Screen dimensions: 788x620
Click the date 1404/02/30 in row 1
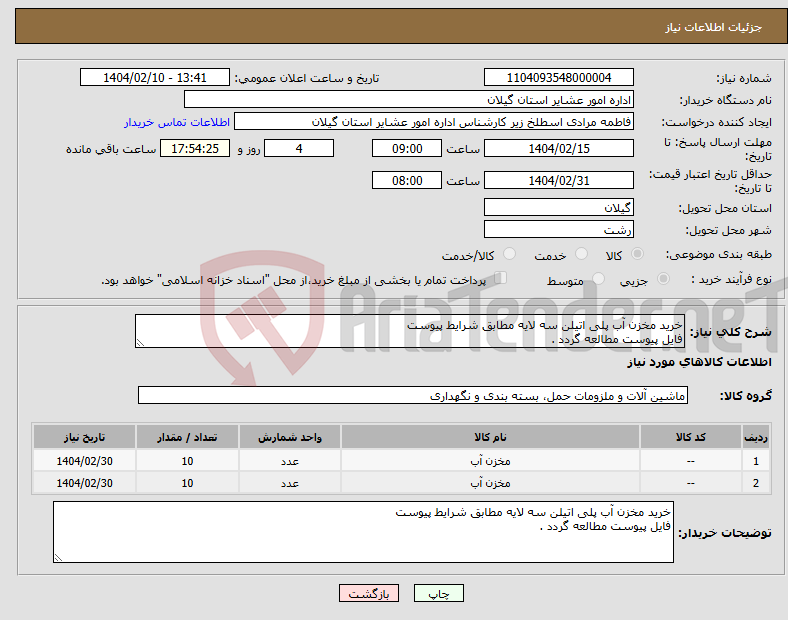point(84,461)
